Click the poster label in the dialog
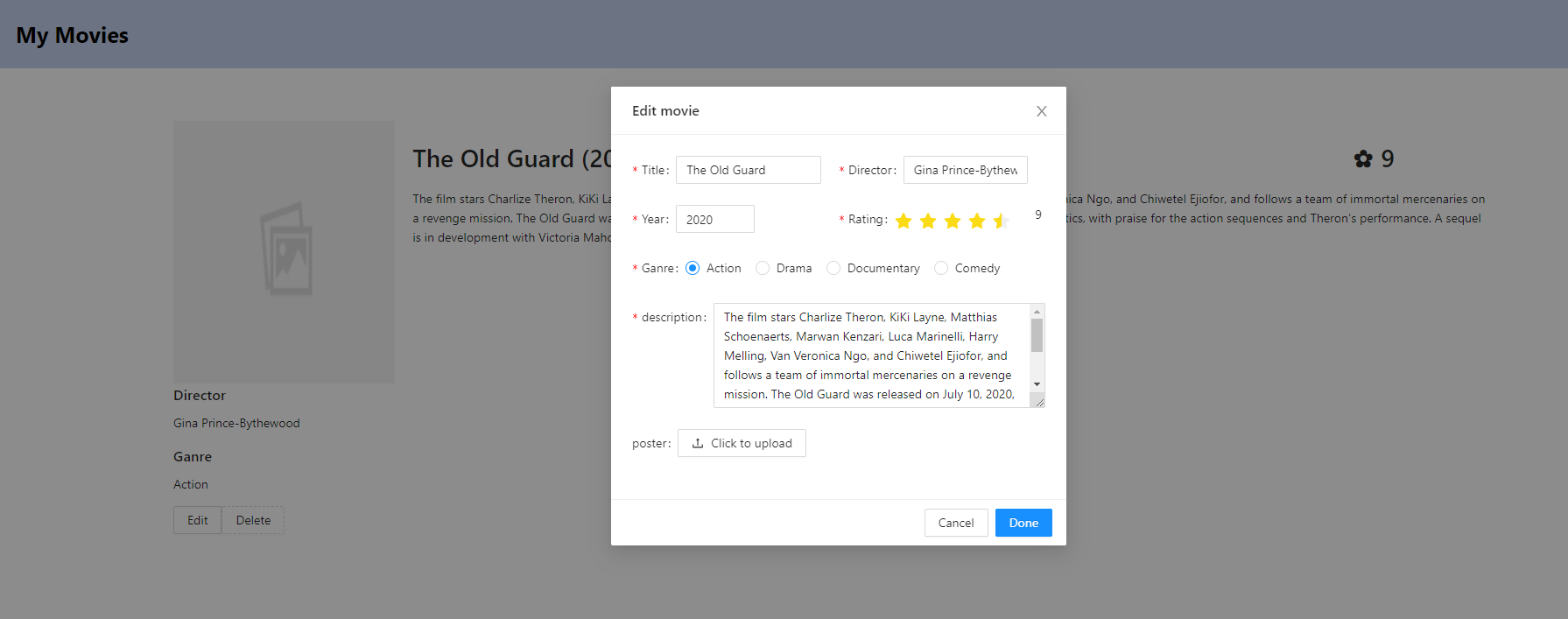Image resolution: width=1568 pixels, height=619 pixels. point(650,444)
